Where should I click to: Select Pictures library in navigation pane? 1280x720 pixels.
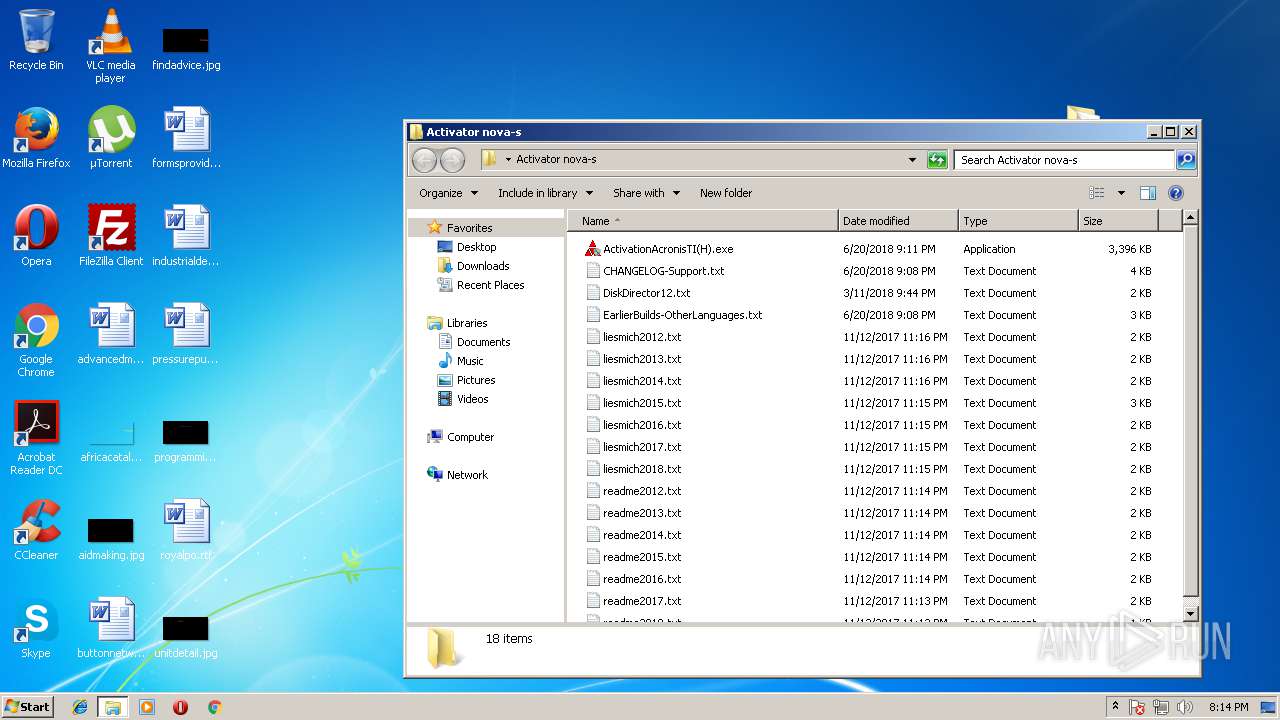tap(476, 380)
